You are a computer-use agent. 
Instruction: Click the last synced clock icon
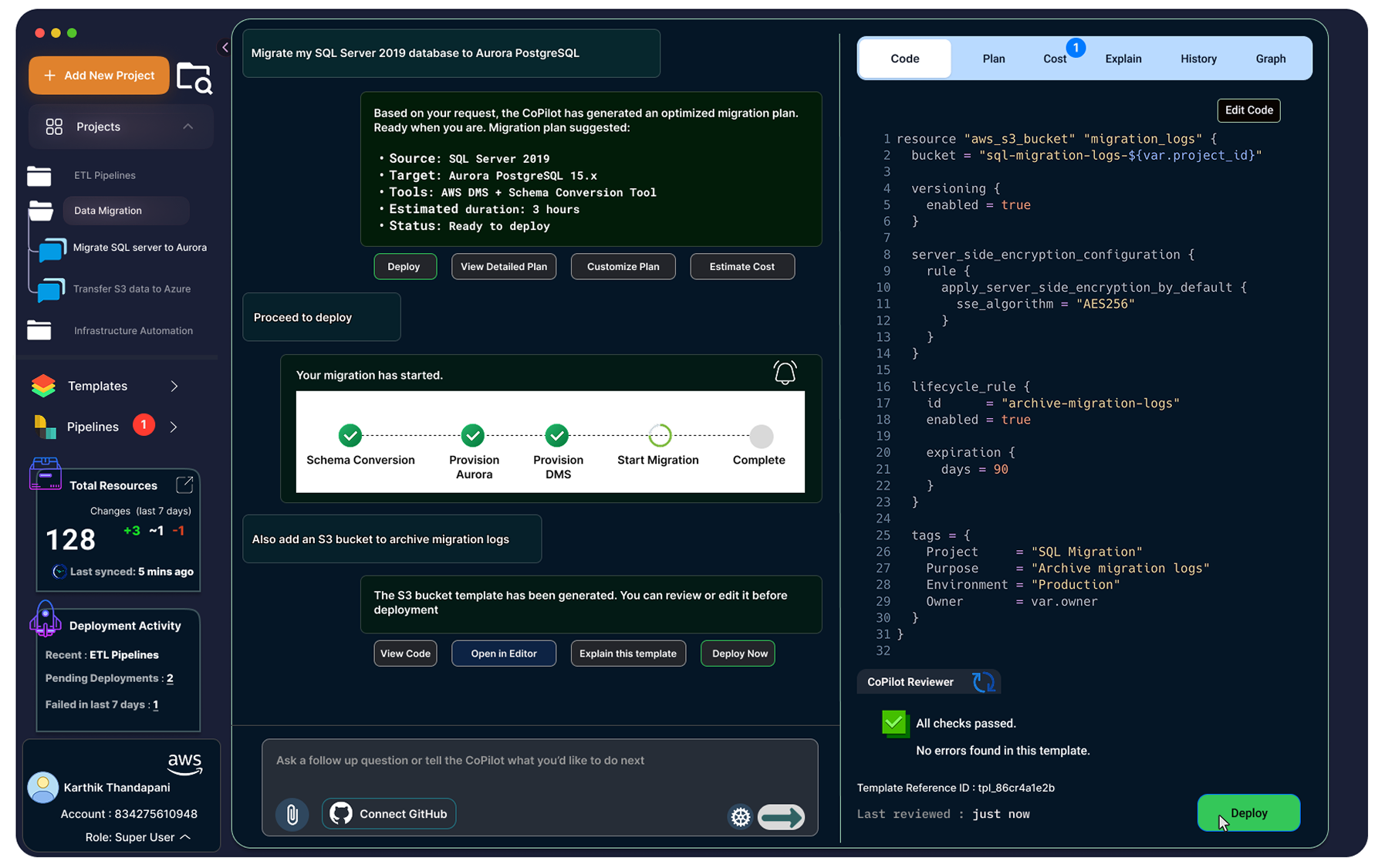(59, 572)
